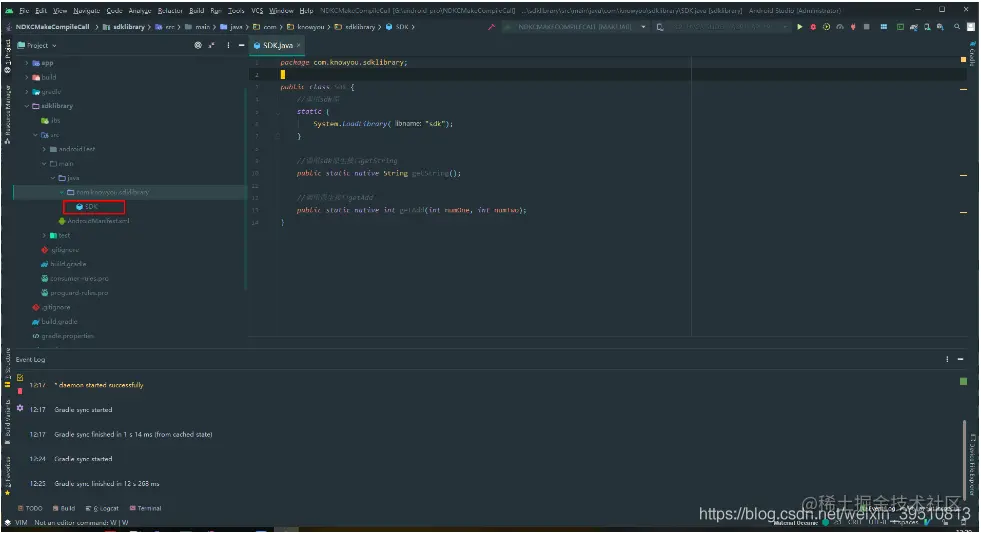981x533 pixels.
Task: Open the Navigate menu
Action: (x=86, y=11)
